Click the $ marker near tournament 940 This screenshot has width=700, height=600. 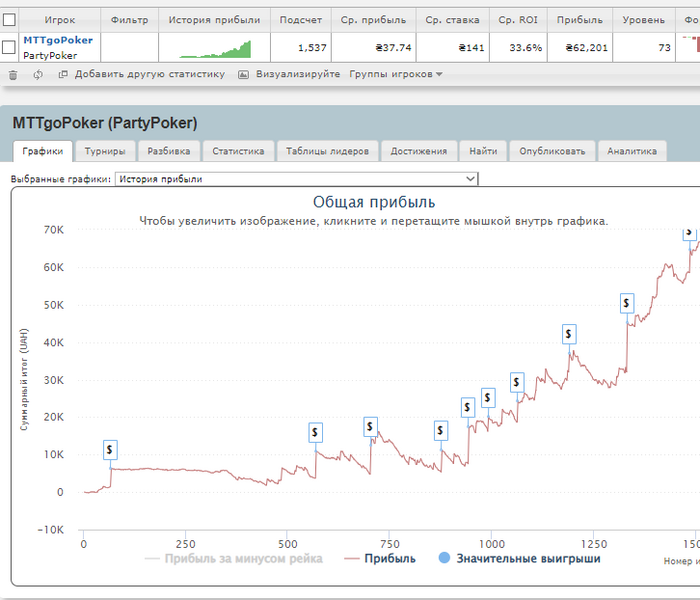click(x=468, y=407)
